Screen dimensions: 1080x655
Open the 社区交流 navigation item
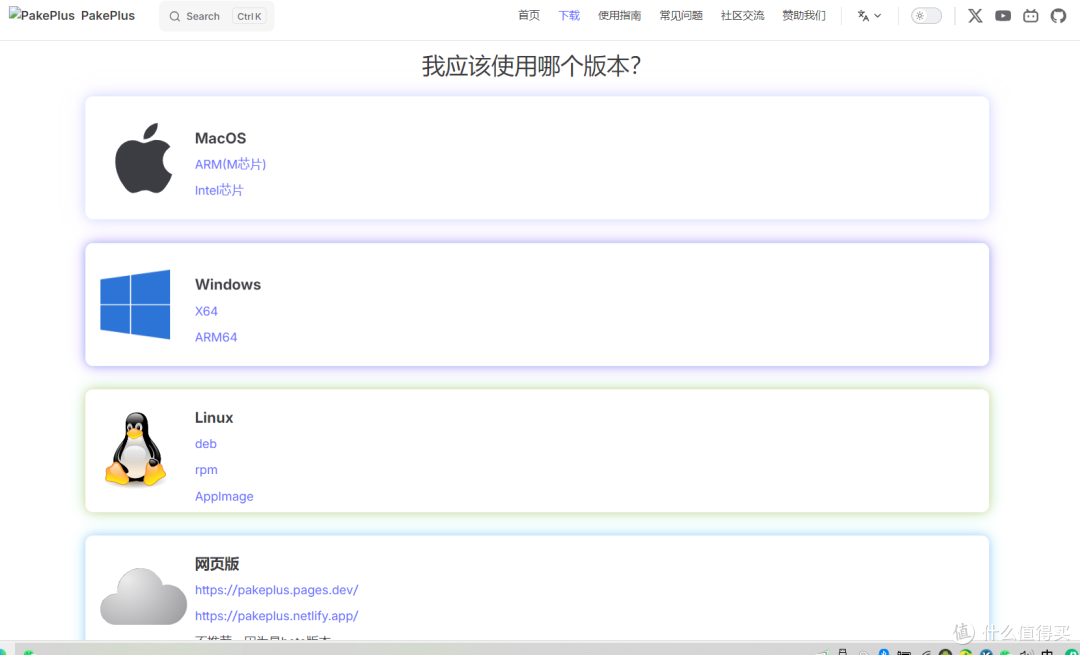[x=742, y=16]
